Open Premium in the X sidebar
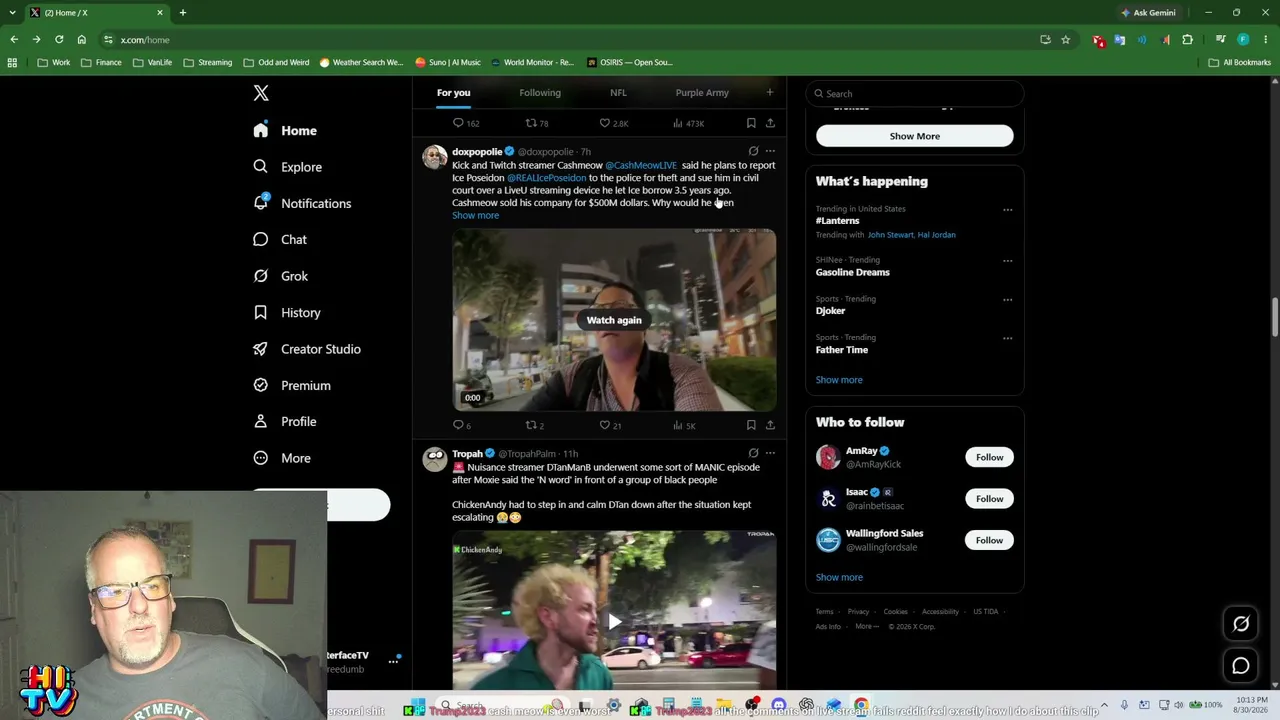 point(291,385)
